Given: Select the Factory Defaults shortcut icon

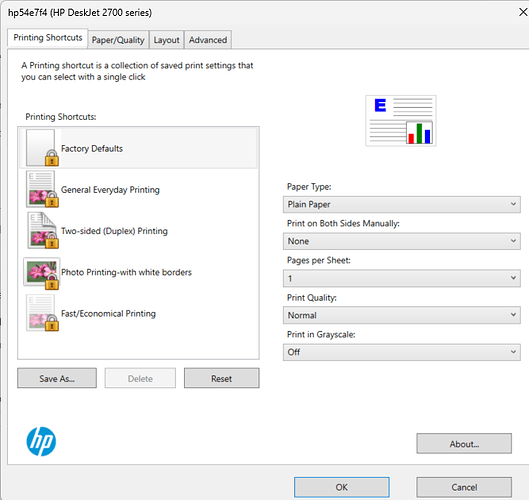Looking at the screenshot, I should pyautogui.click(x=42, y=148).
